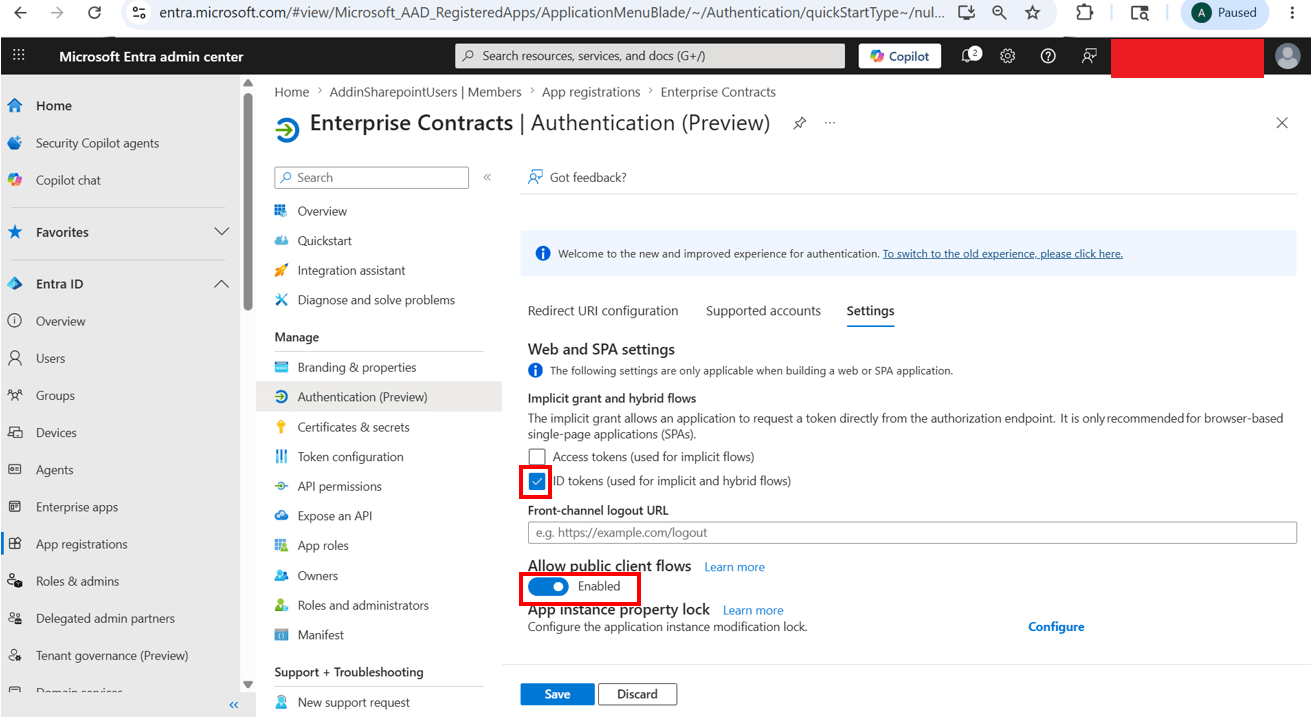The width and height of the screenshot is (1311, 721).
Task: Click Learn more beside App instance property lock
Action: point(753,610)
